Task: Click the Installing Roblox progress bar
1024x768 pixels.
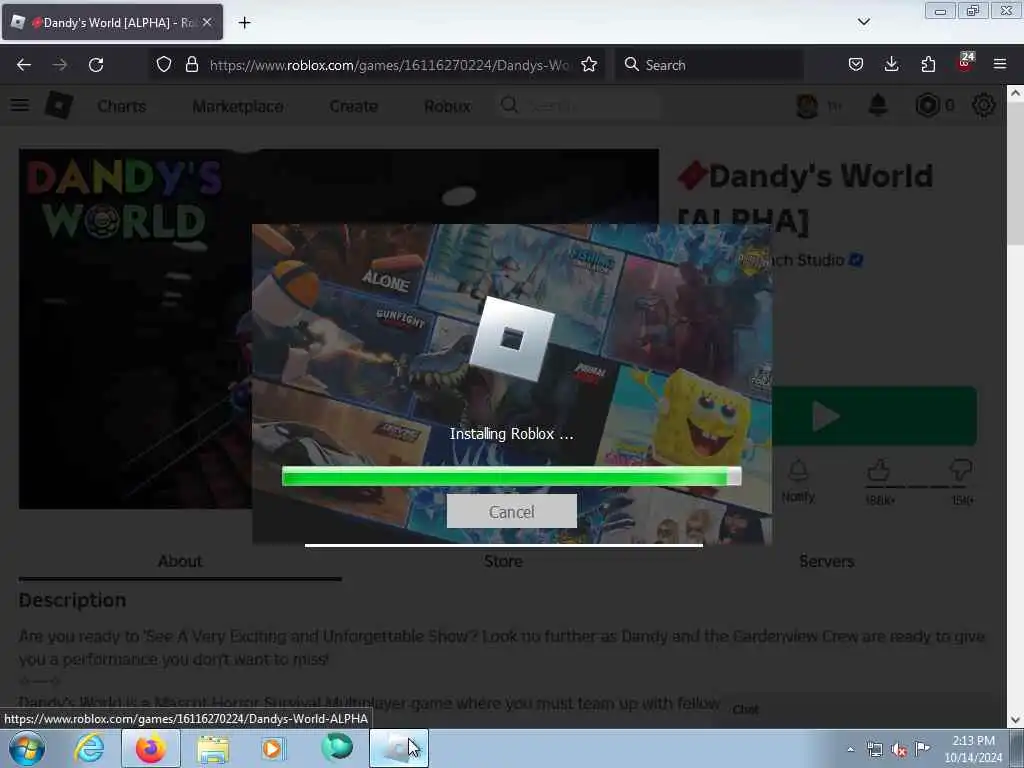Action: coord(511,476)
